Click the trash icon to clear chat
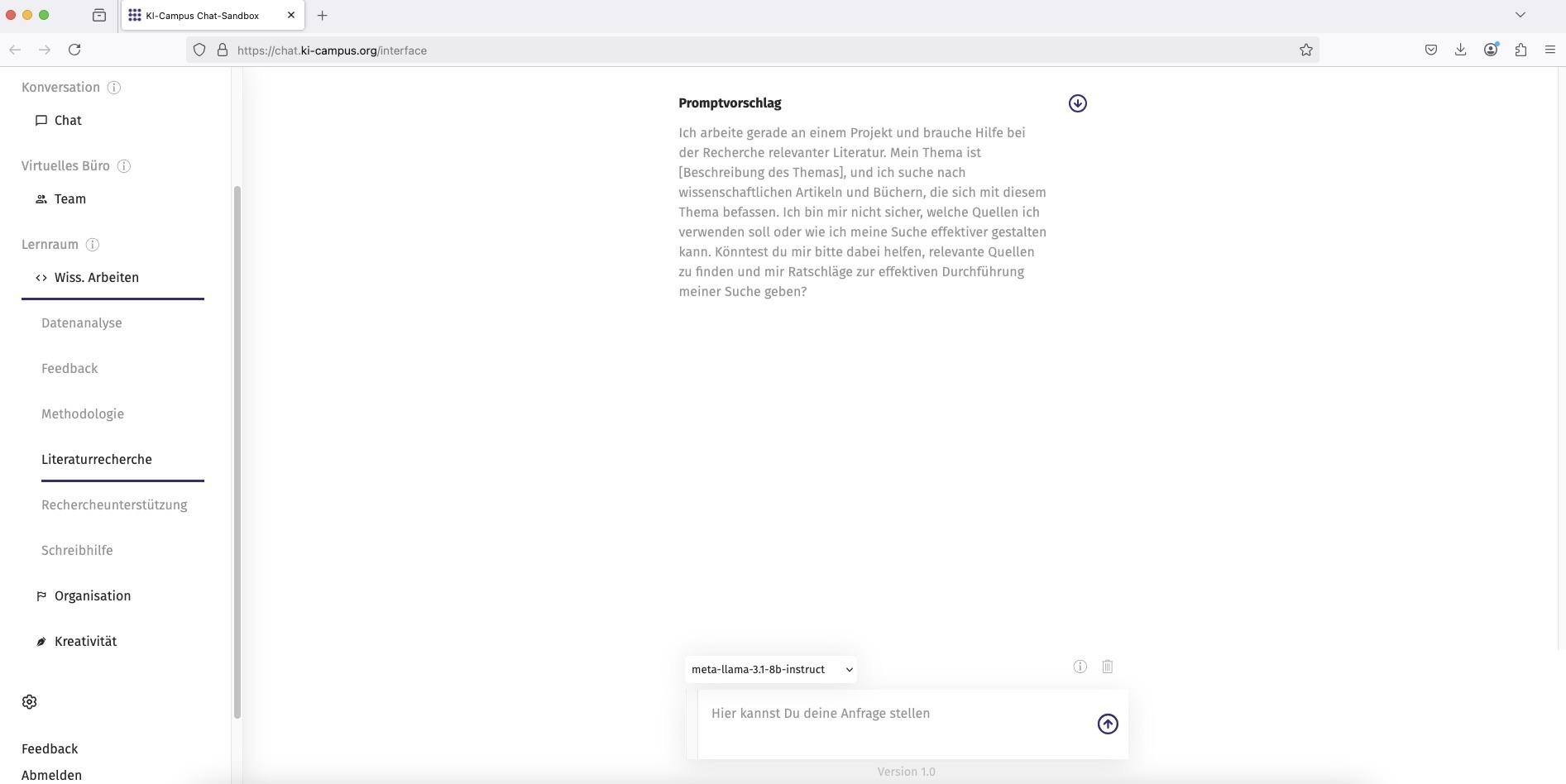1566x784 pixels. pos(1107,667)
